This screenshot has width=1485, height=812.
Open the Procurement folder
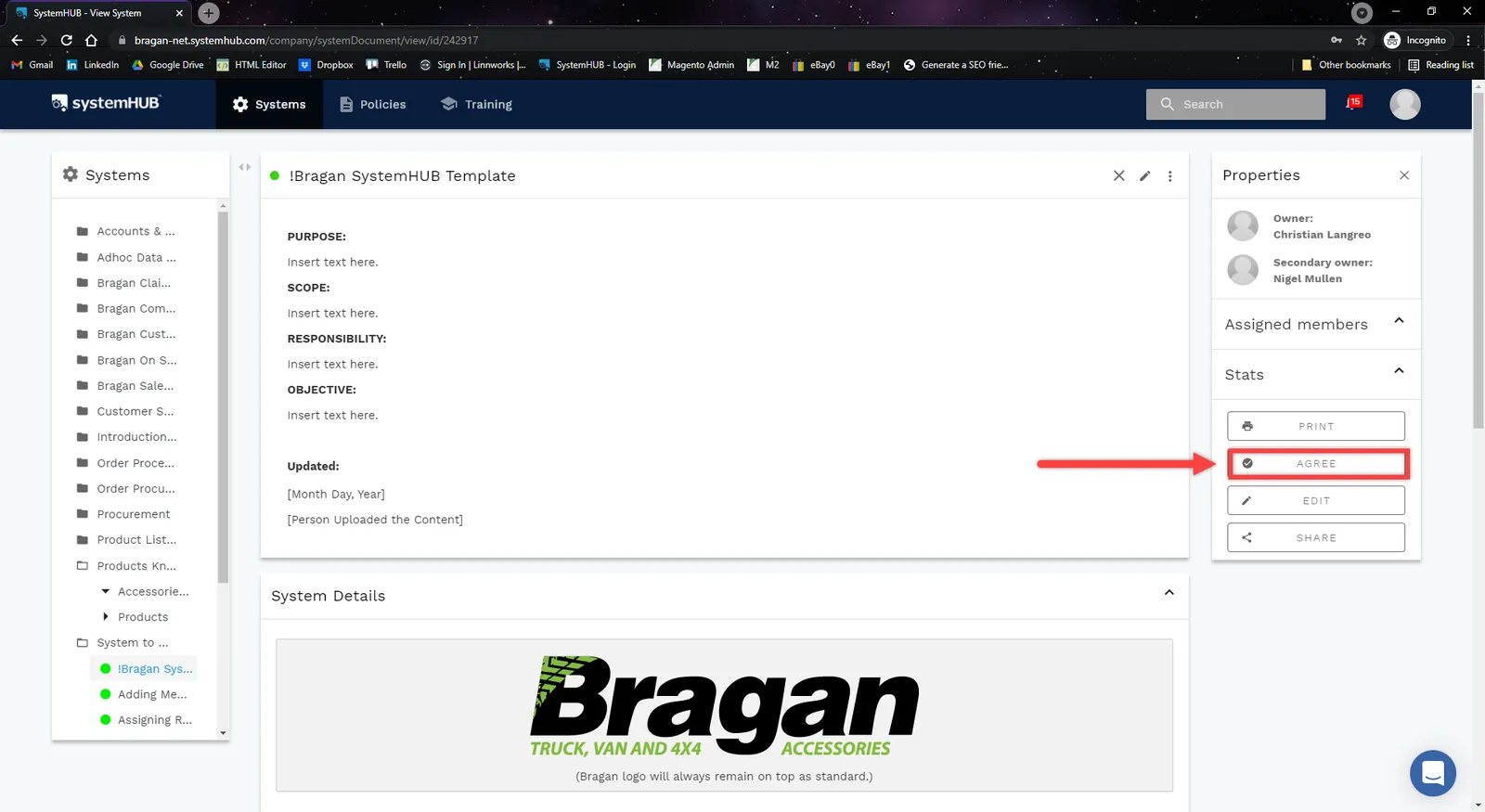(123, 514)
